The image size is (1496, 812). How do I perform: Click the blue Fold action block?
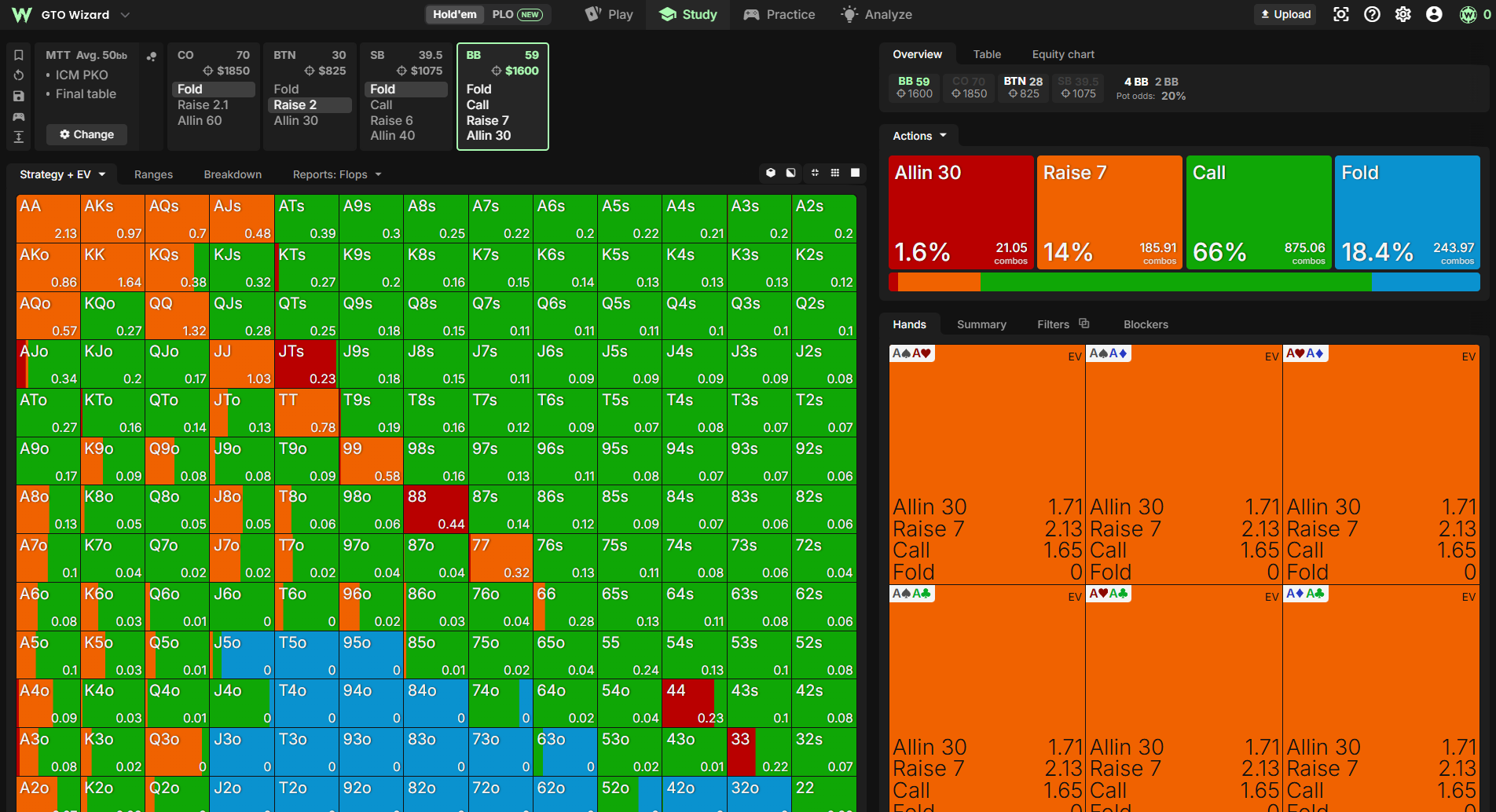(1407, 212)
